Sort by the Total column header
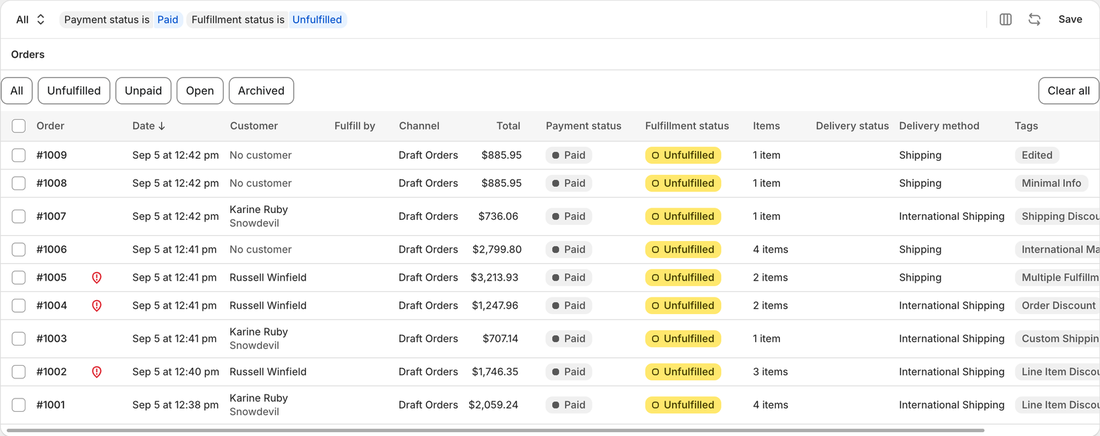The height and width of the screenshot is (436, 1100). coord(509,126)
